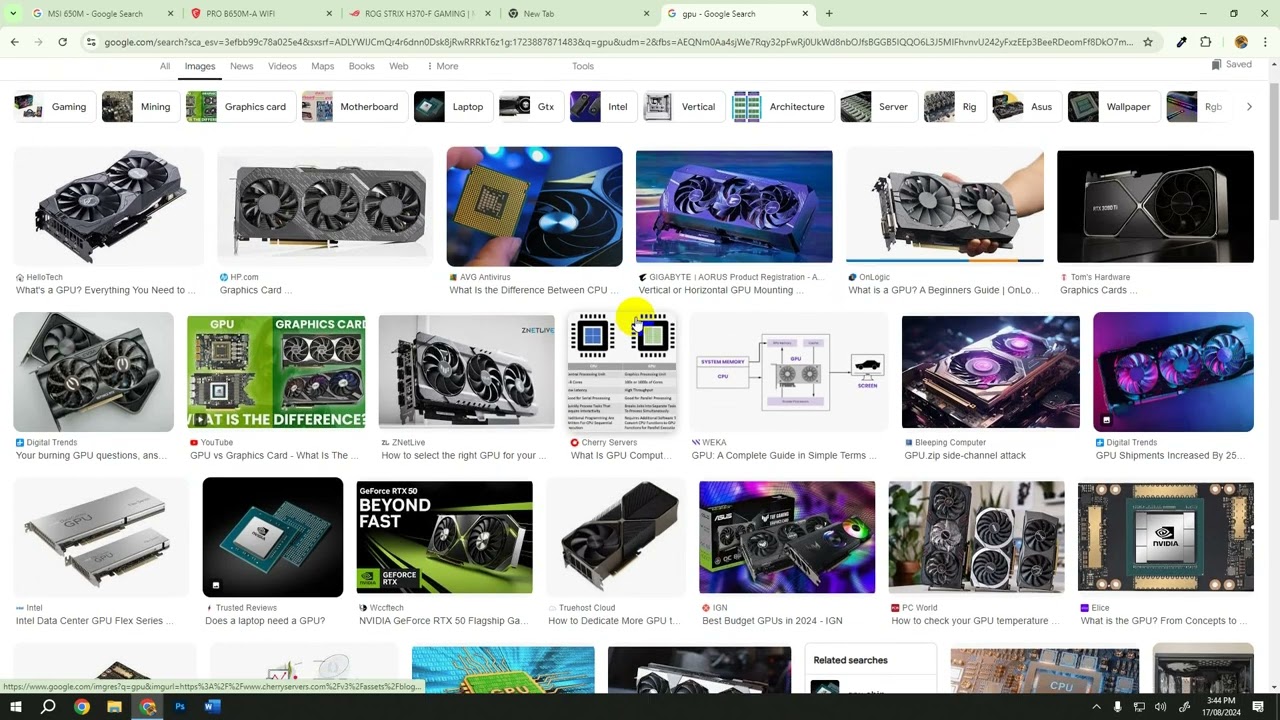This screenshot has width=1280, height=720.
Task: Close the MSI 650M Google Search tab
Action: point(170,14)
